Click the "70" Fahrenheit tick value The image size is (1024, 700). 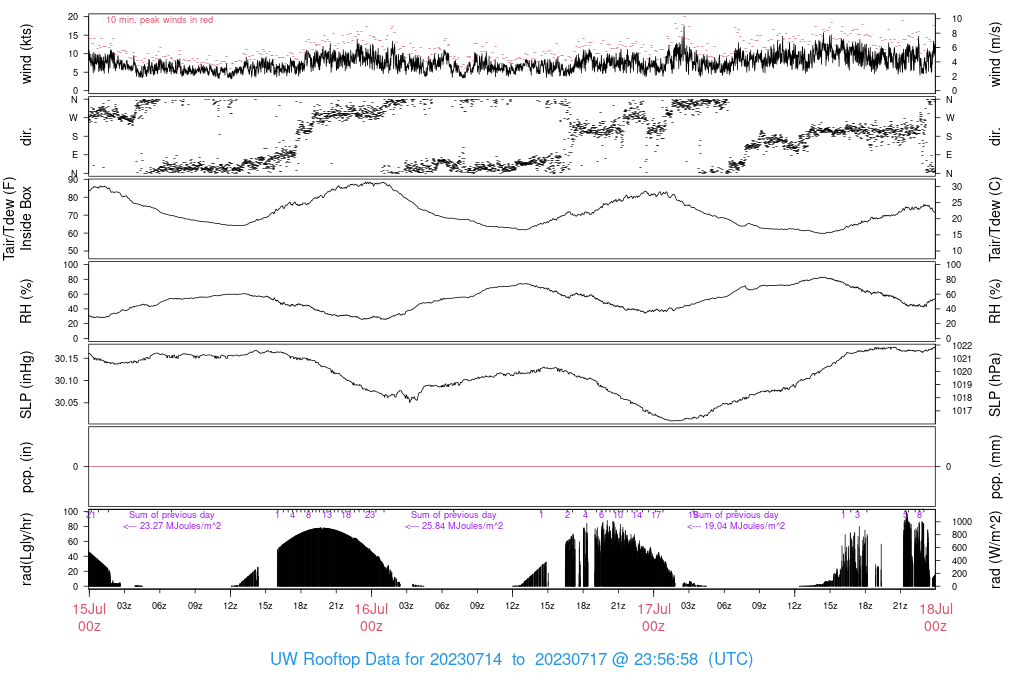73,215
